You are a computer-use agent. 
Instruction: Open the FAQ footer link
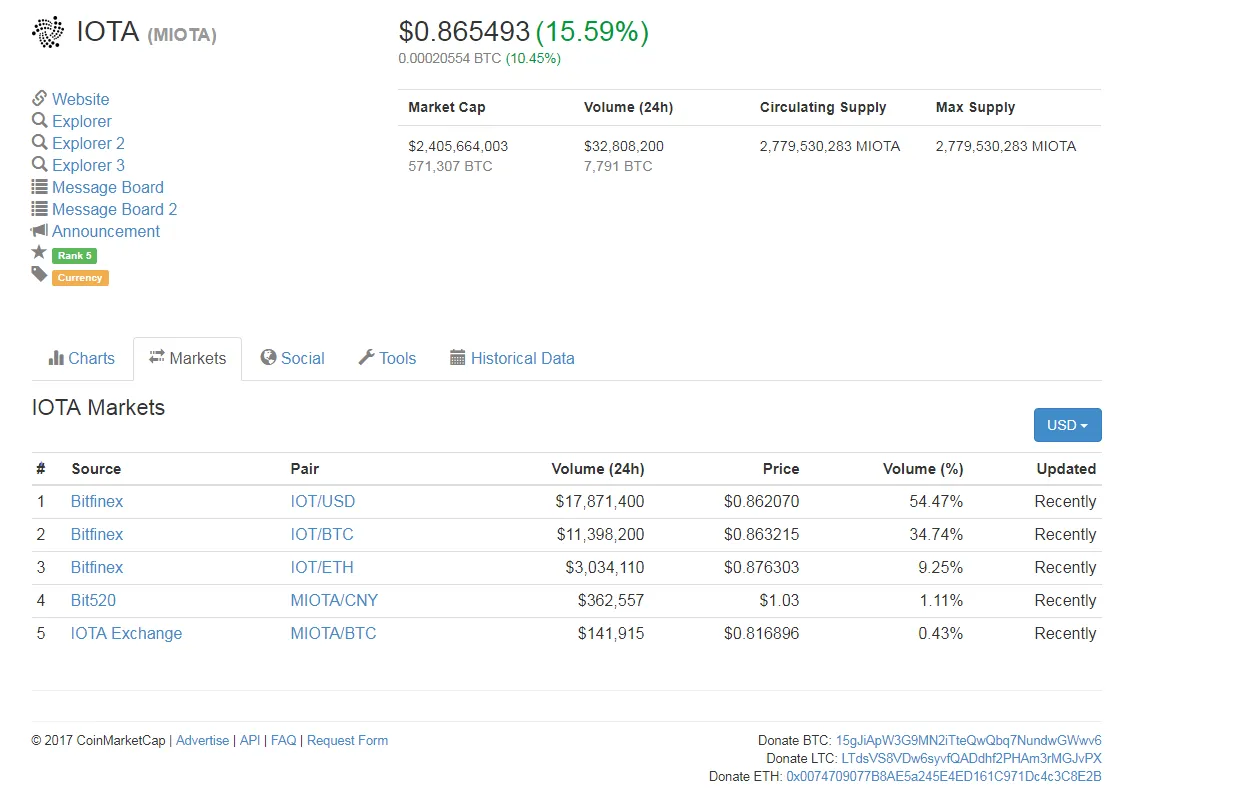284,740
